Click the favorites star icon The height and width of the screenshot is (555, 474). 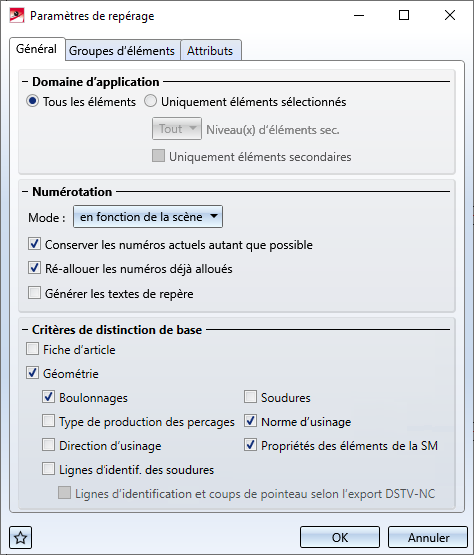21,538
